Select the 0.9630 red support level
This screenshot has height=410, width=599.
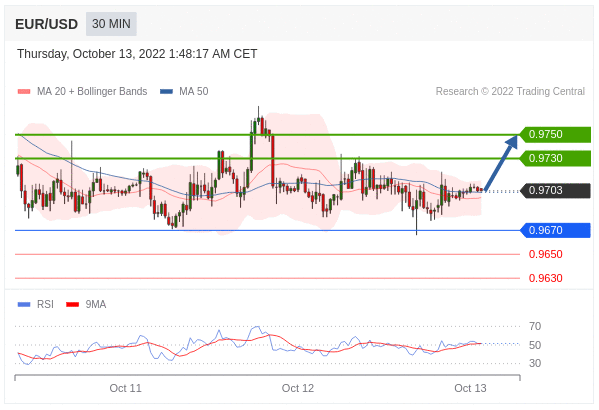point(546,278)
